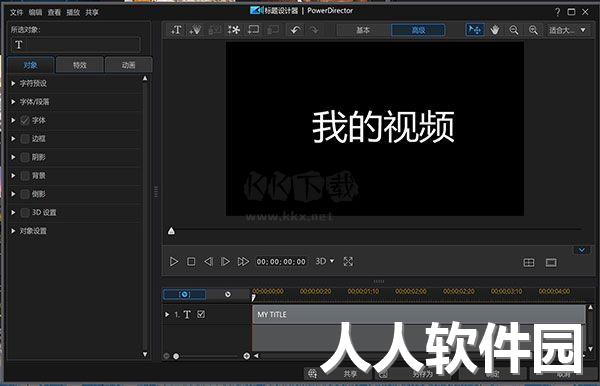Enable the 阴影 (shadow) checkbox
The height and width of the screenshot is (386, 600).
point(25,157)
